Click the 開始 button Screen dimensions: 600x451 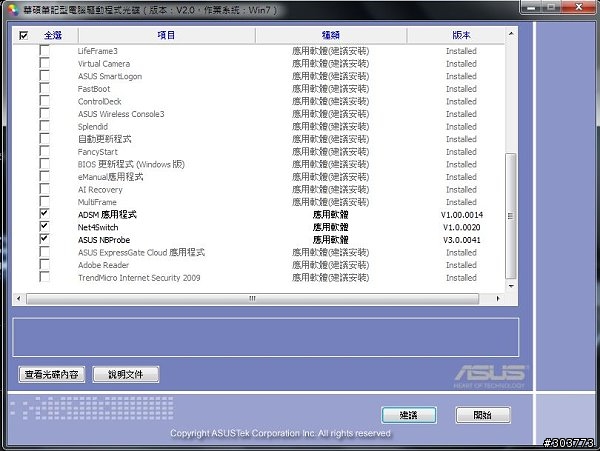tap(483, 415)
